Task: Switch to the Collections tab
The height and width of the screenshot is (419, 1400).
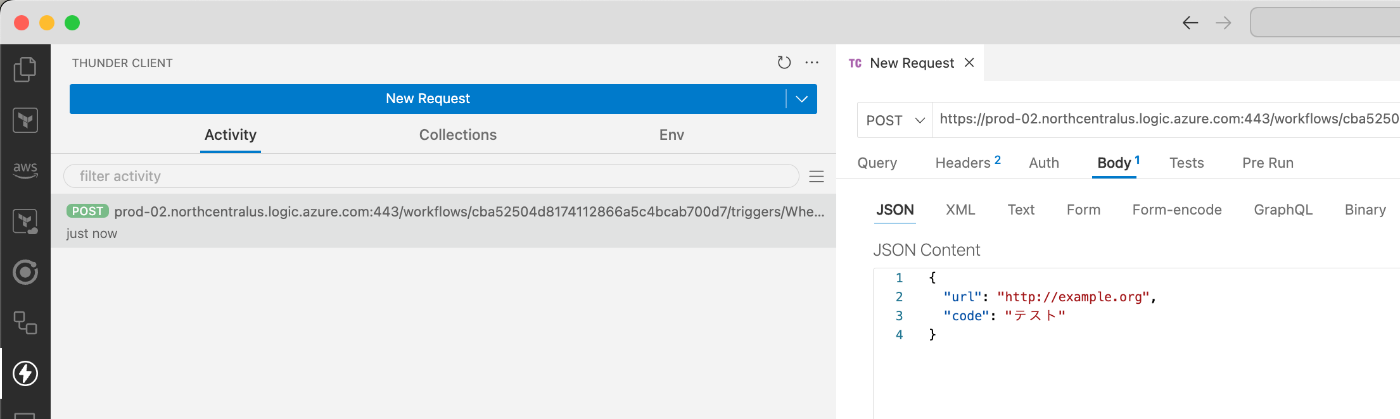Action: click(458, 135)
